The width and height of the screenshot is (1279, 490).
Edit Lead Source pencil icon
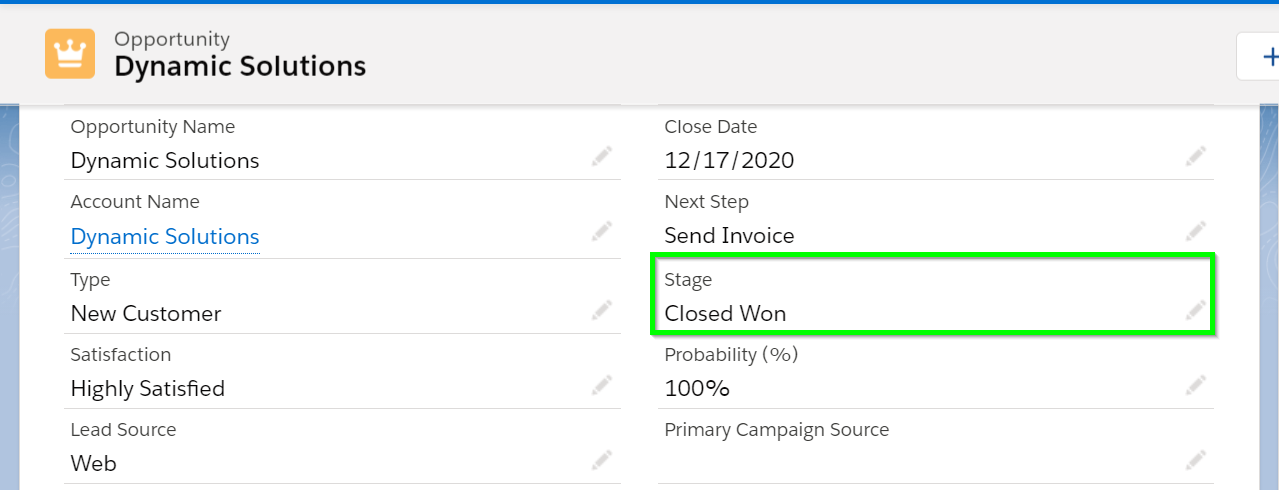click(601, 460)
